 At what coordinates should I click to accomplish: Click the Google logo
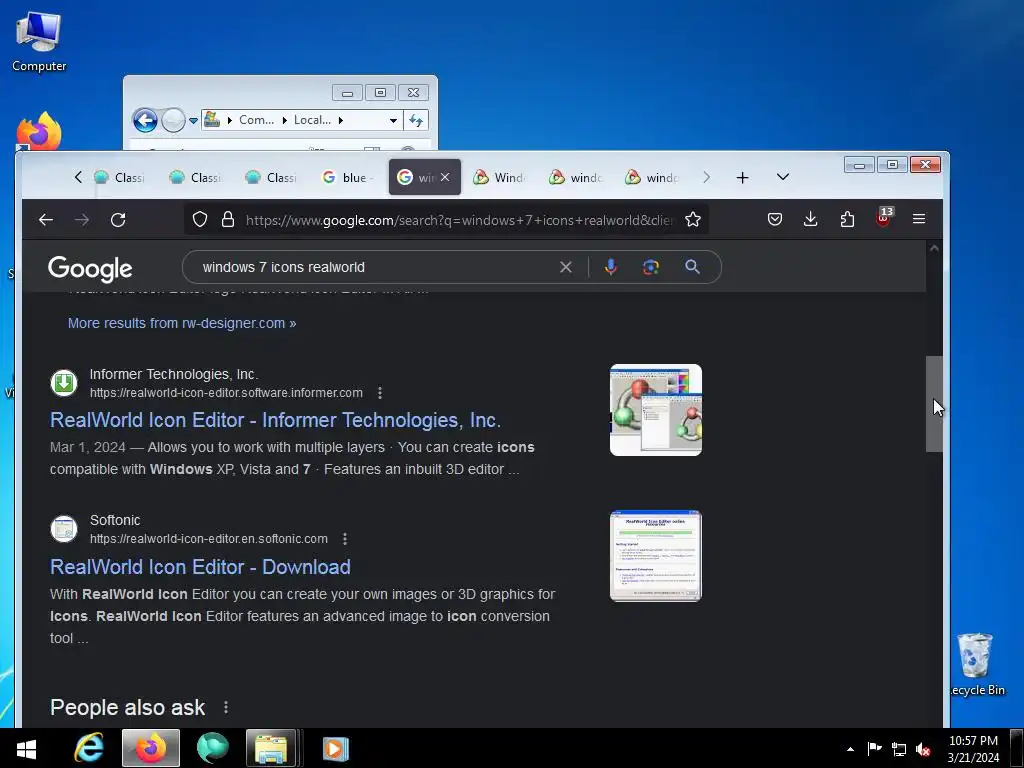(x=90, y=268)
